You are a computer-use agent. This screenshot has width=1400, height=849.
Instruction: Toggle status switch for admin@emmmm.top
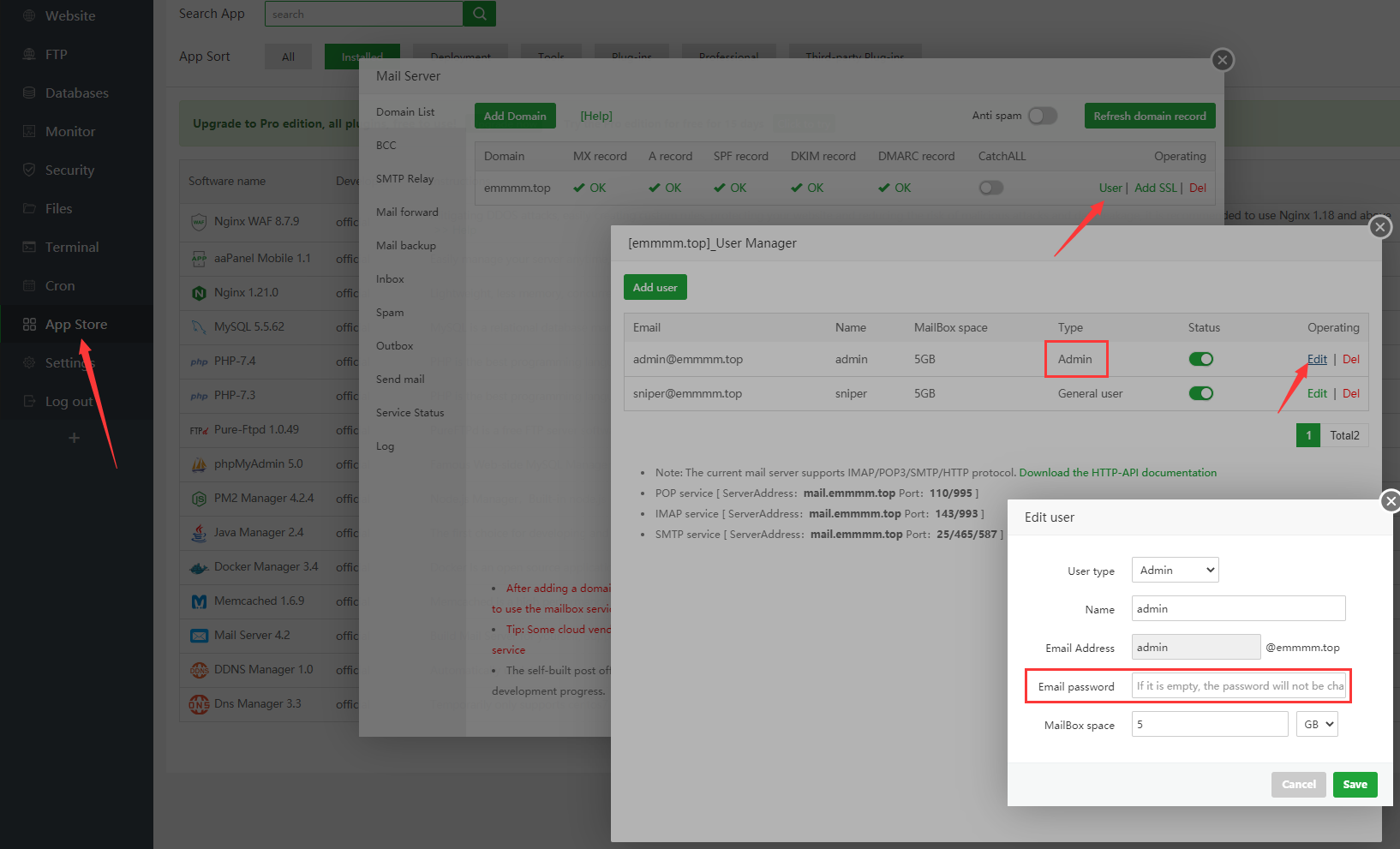[1201, 359]
